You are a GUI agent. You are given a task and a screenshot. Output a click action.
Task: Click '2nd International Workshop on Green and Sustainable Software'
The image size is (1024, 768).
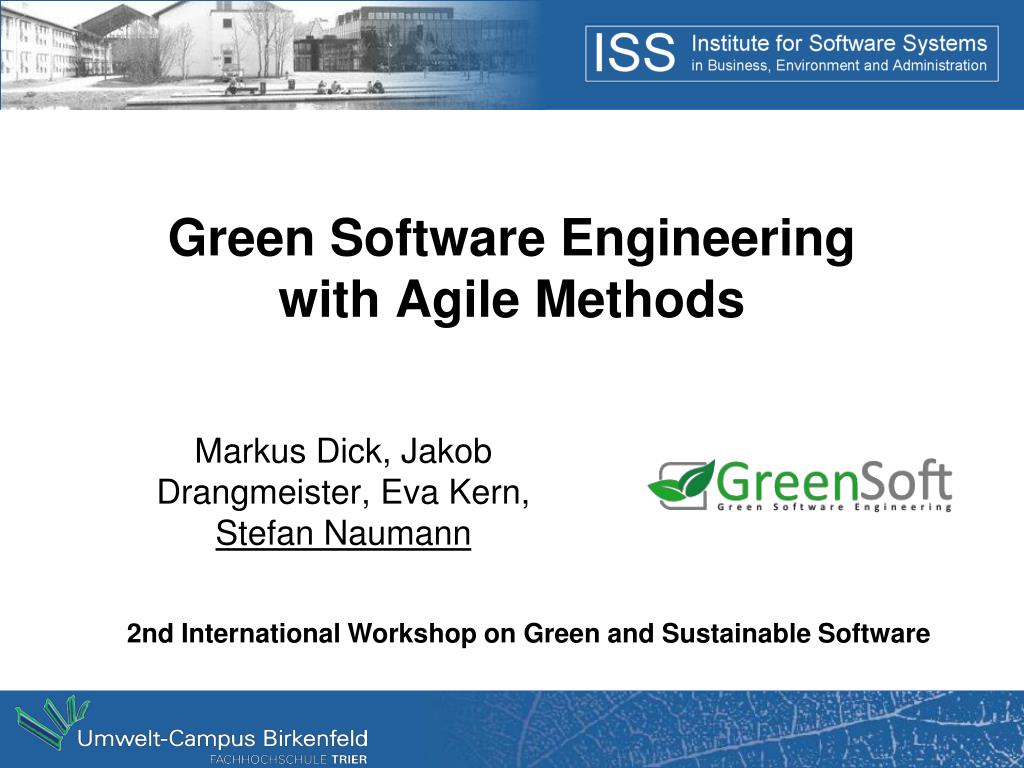tap(528, 633)
